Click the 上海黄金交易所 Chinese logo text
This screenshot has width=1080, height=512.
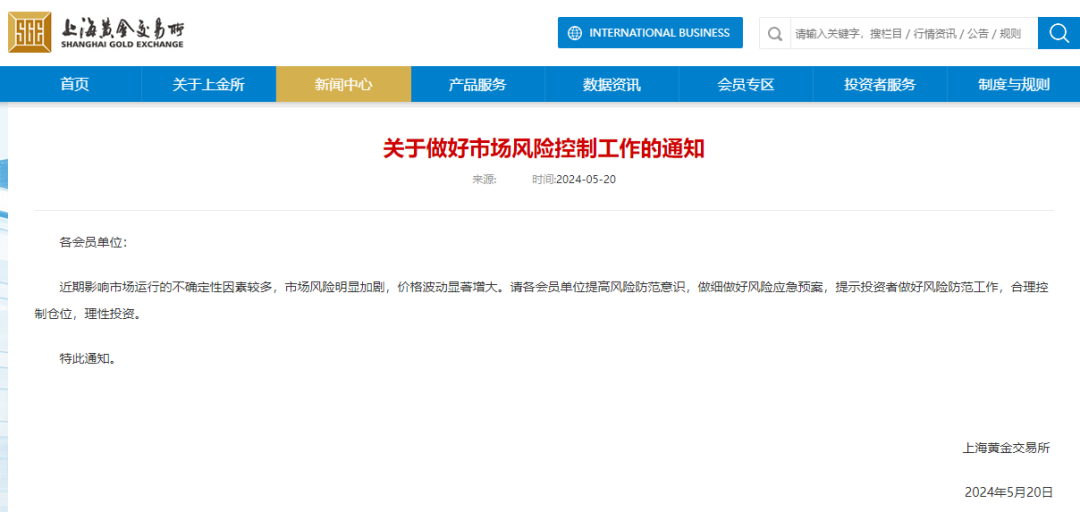click(121, 27)
